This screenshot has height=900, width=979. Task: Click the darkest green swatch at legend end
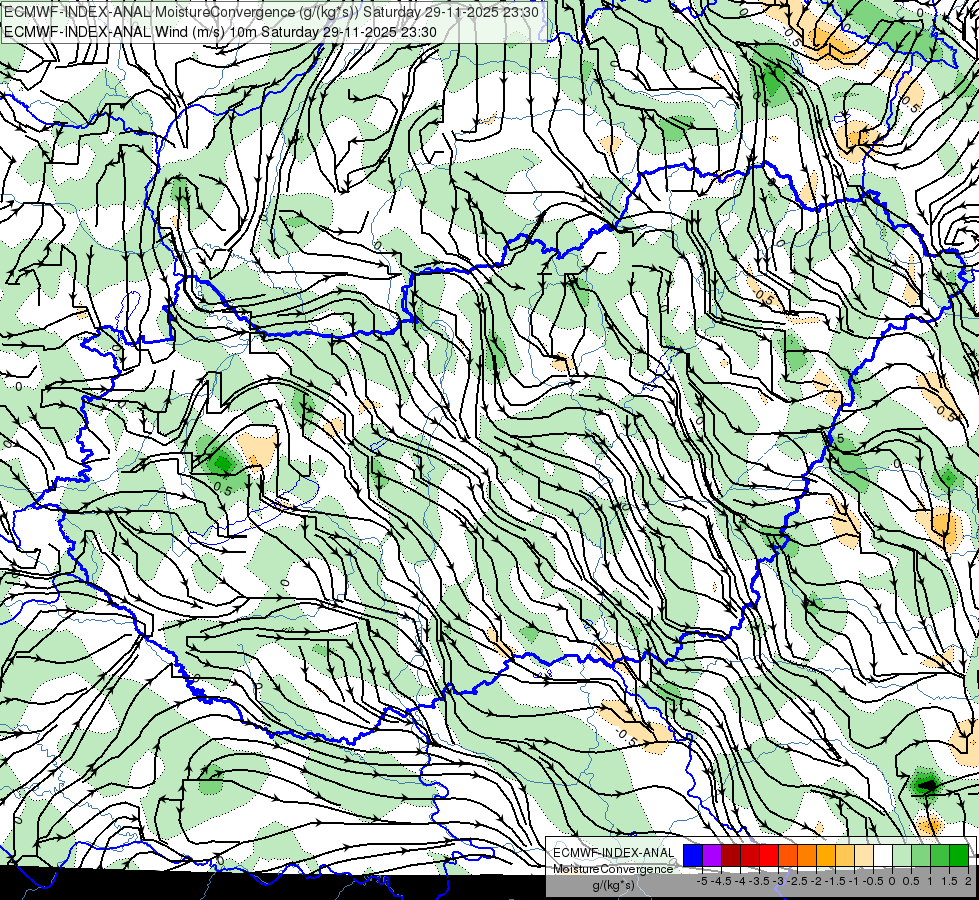pos(958,855)
